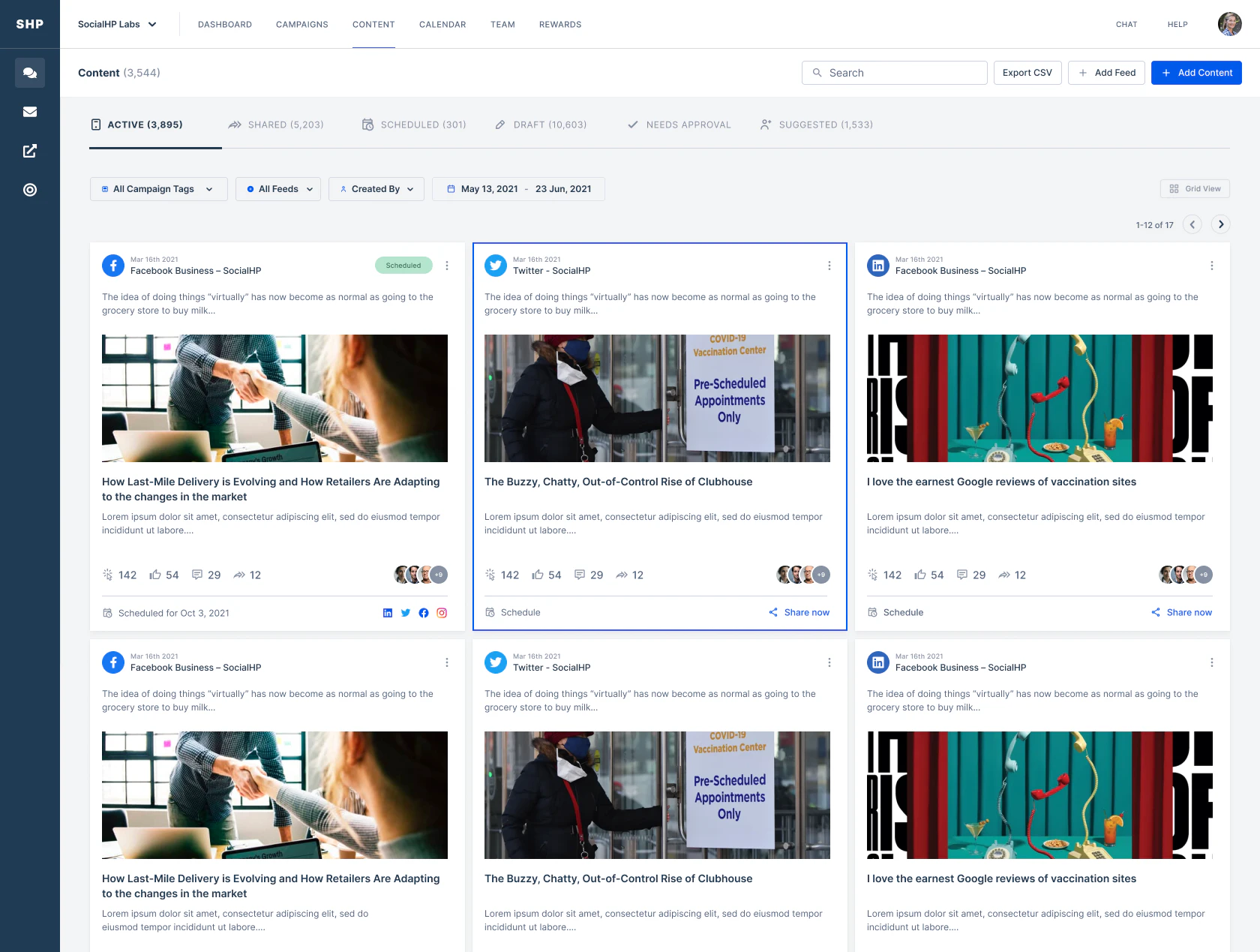The width and height of the screenshot is (1260, 952).
Task: Click the Scheduled status badge on the Facebook post
Action: (403, 265)
